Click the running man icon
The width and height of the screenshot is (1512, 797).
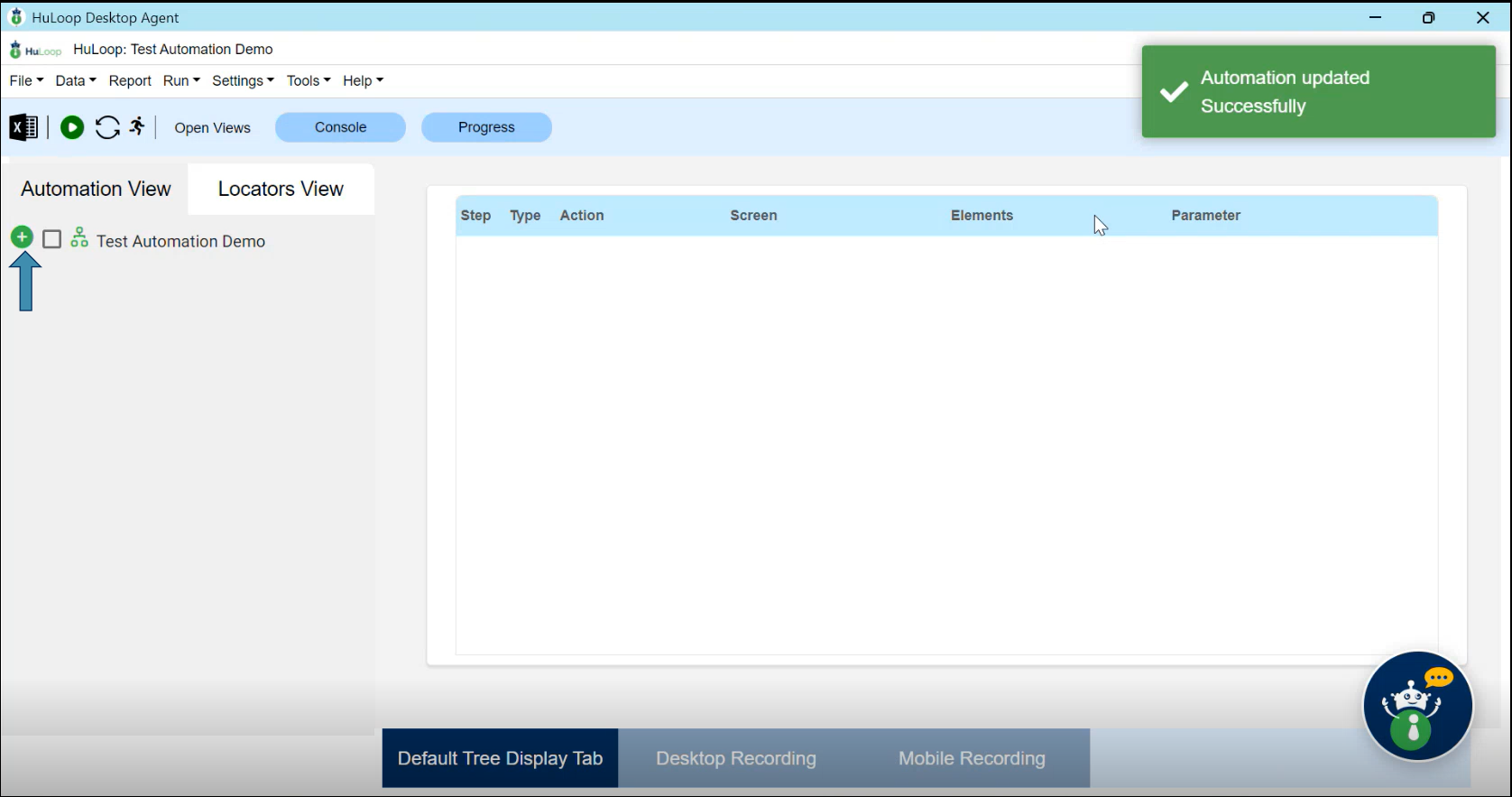coord(137,126)
